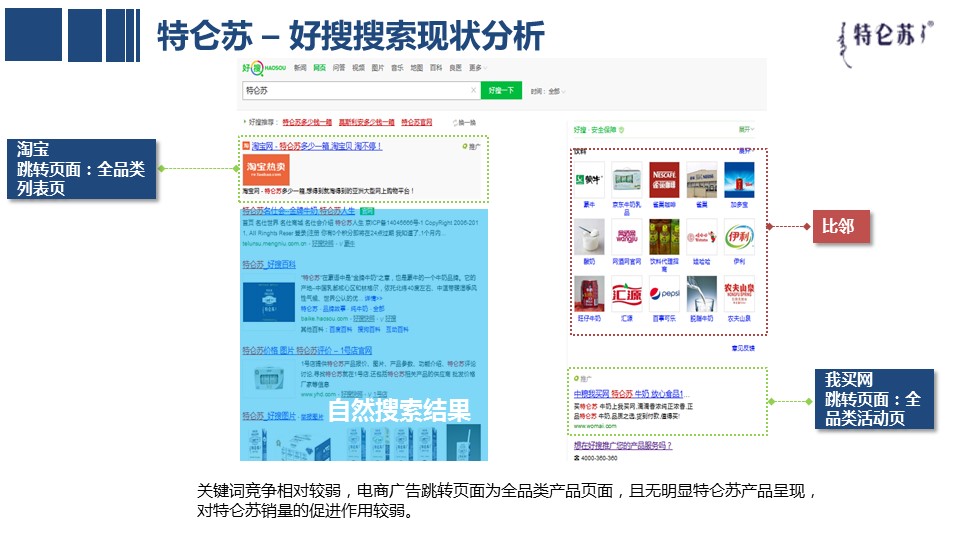Open the Huiyuan (汇源) brand icon
960x540 pixels.
click(x=626, y=293)
